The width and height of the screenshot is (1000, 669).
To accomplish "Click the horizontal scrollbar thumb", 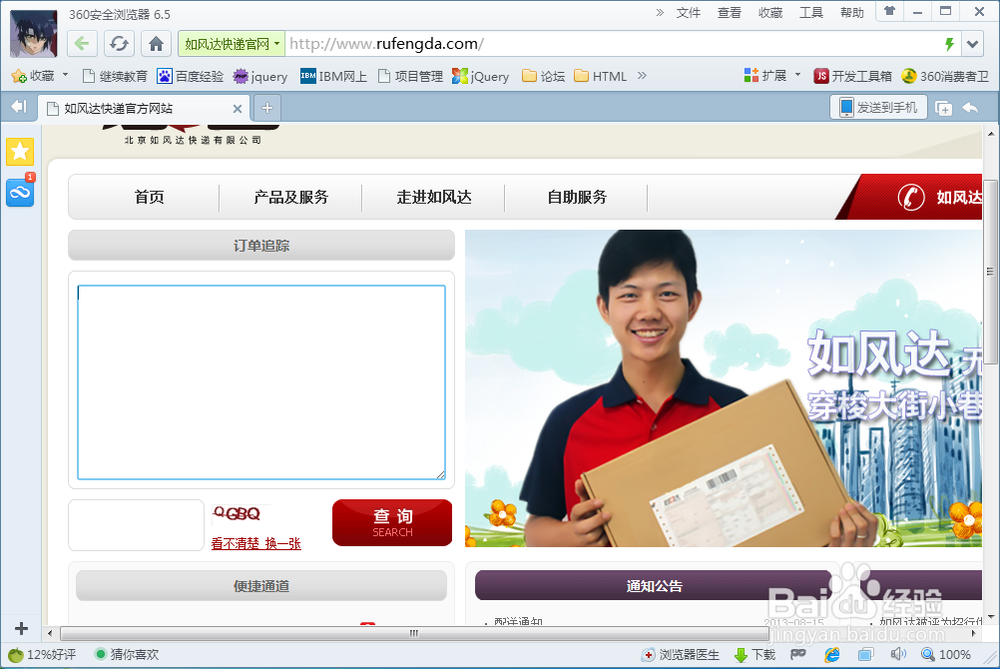I will (x=415, y=633).
